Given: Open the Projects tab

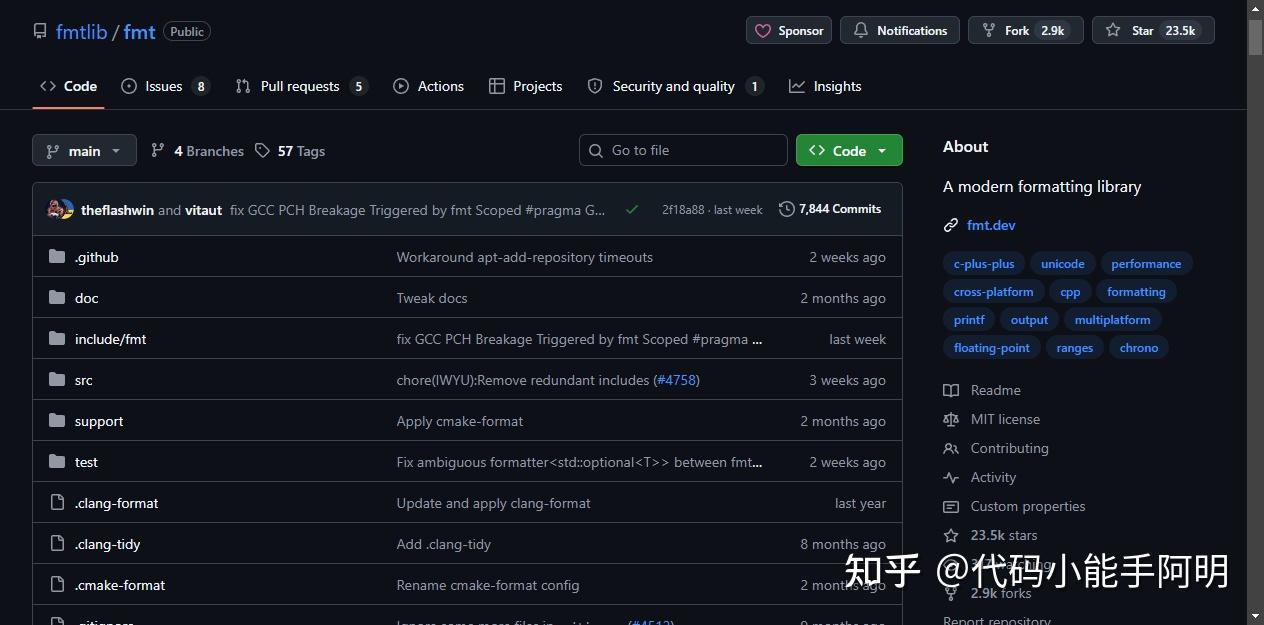Looking at the screenshot, I should pos(526,86).
